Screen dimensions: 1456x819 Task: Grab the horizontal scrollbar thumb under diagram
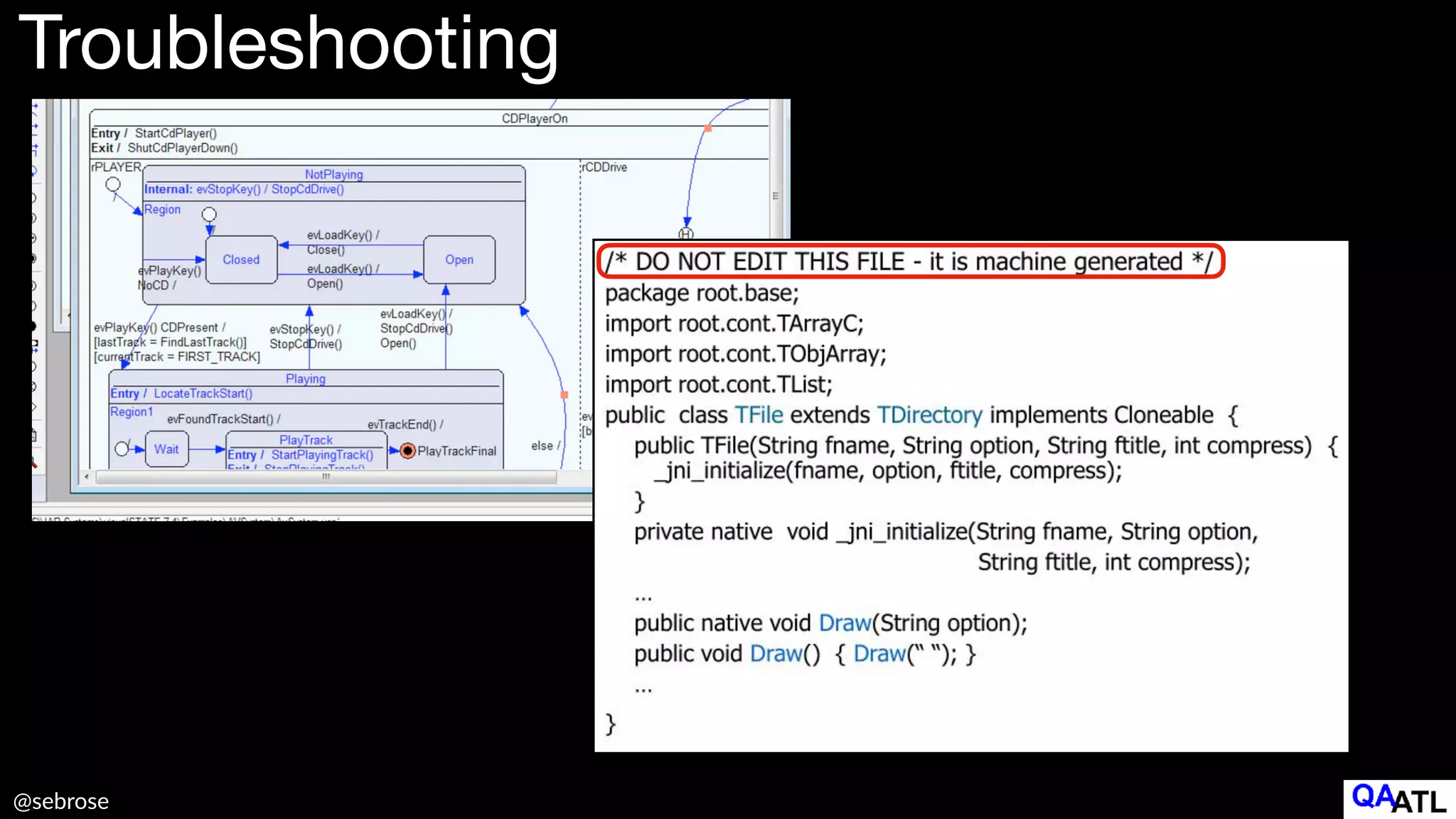pos(326,477)
